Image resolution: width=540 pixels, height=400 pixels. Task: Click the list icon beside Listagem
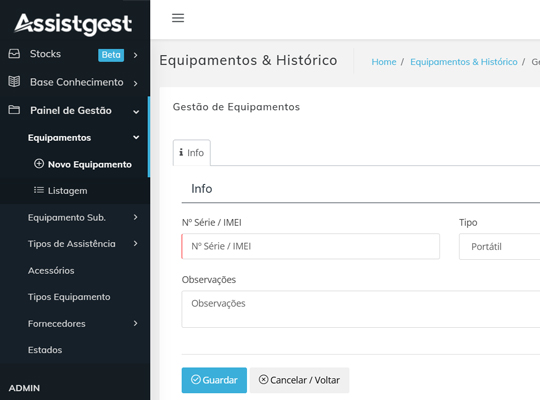point(39,190)
